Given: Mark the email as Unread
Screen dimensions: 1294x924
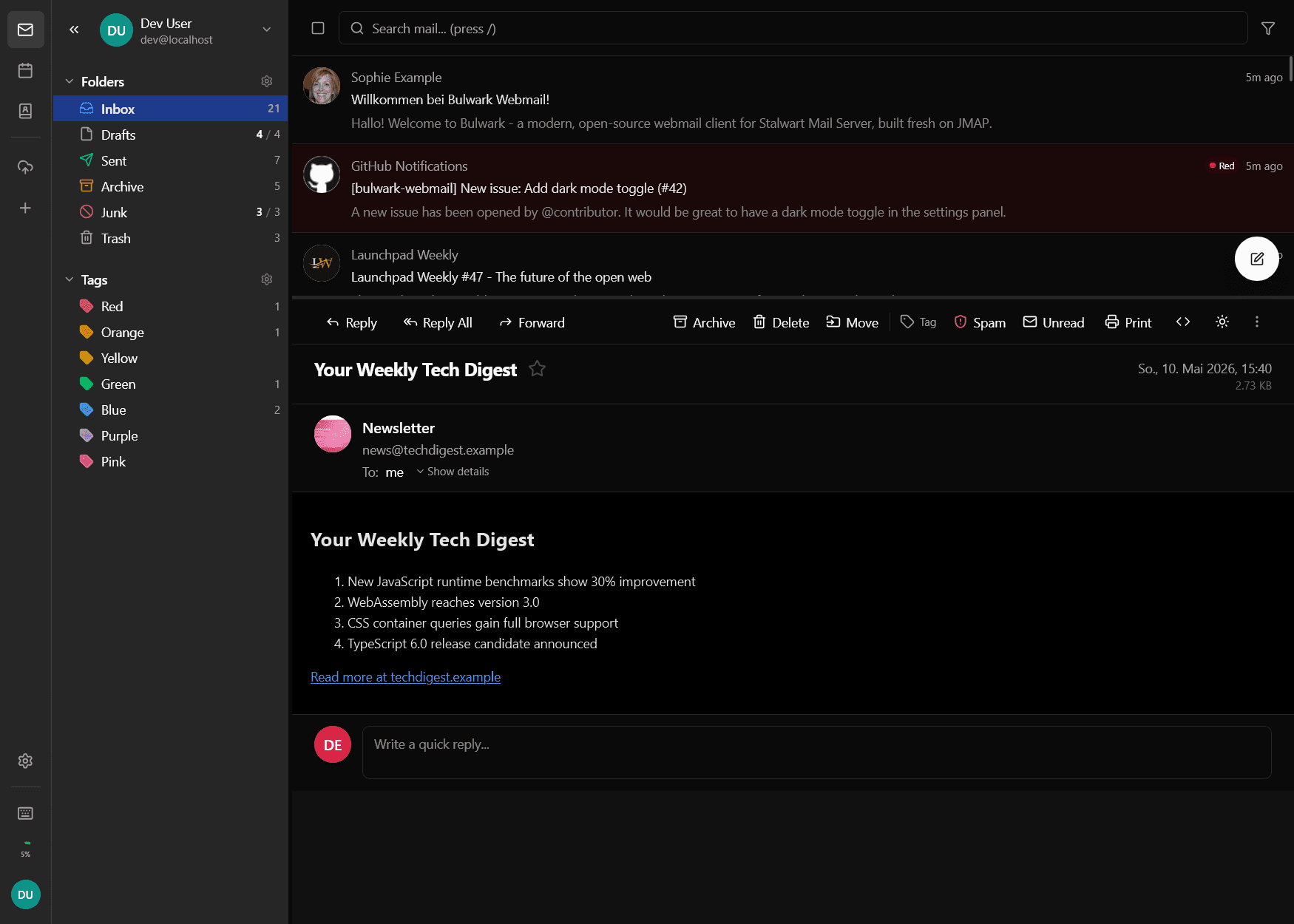Looking at the screenshot, I should coord(1054,322).
